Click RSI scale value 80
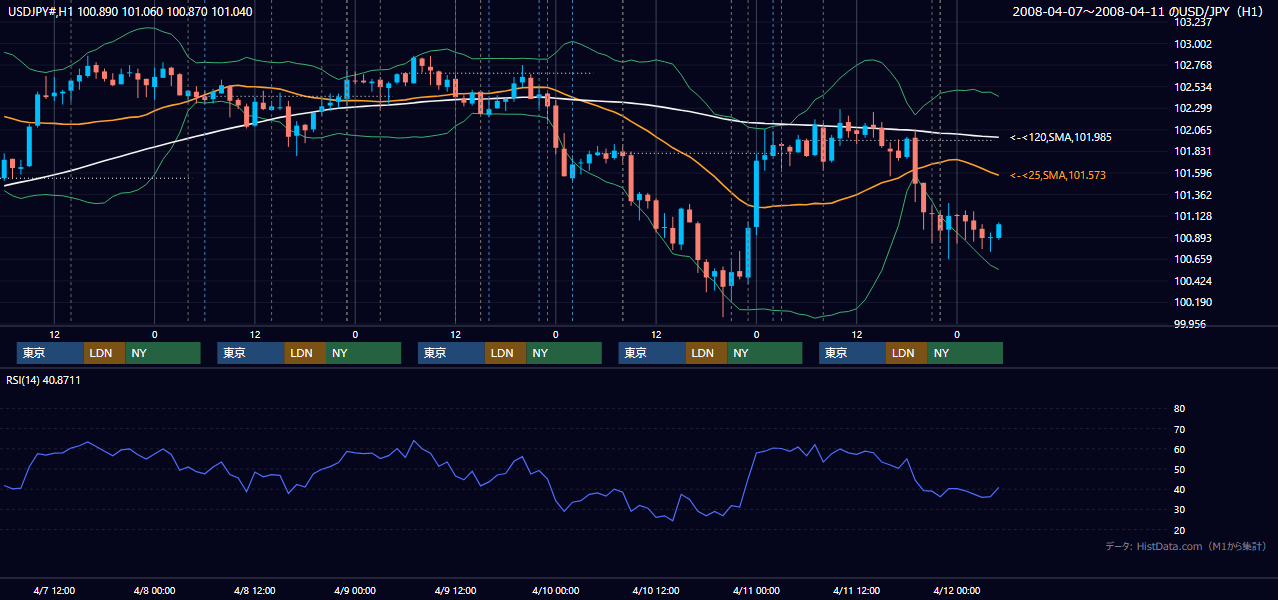Viewport: 1278px width, 600px height. pos(1179,409)
